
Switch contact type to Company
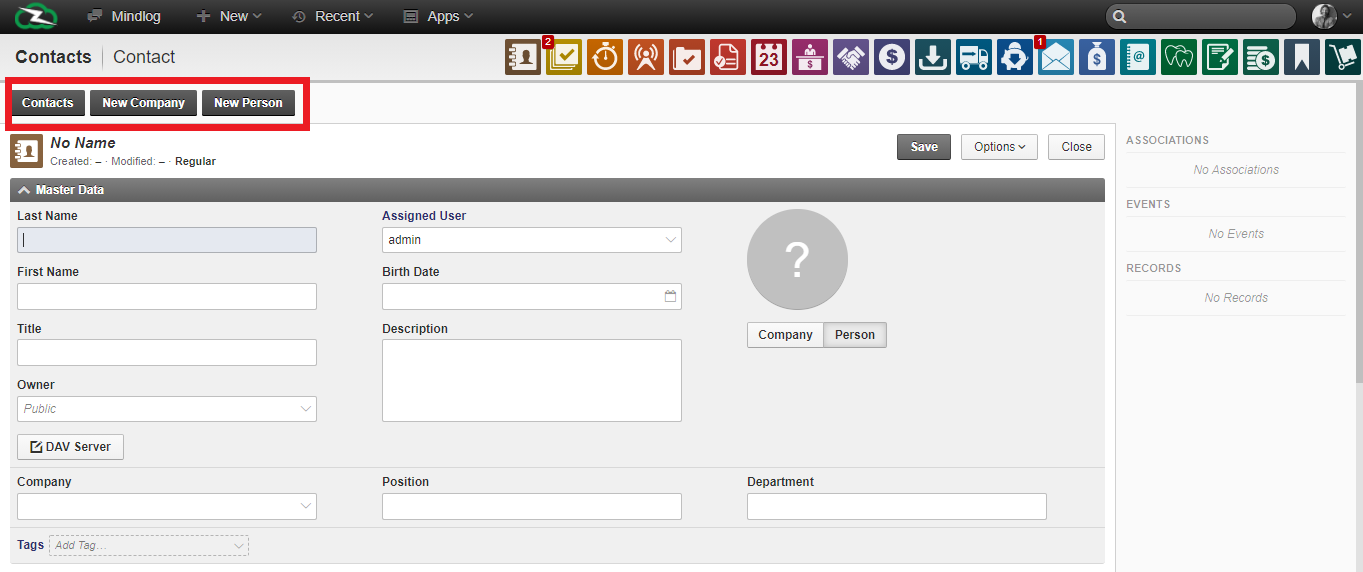coord(785,335)
